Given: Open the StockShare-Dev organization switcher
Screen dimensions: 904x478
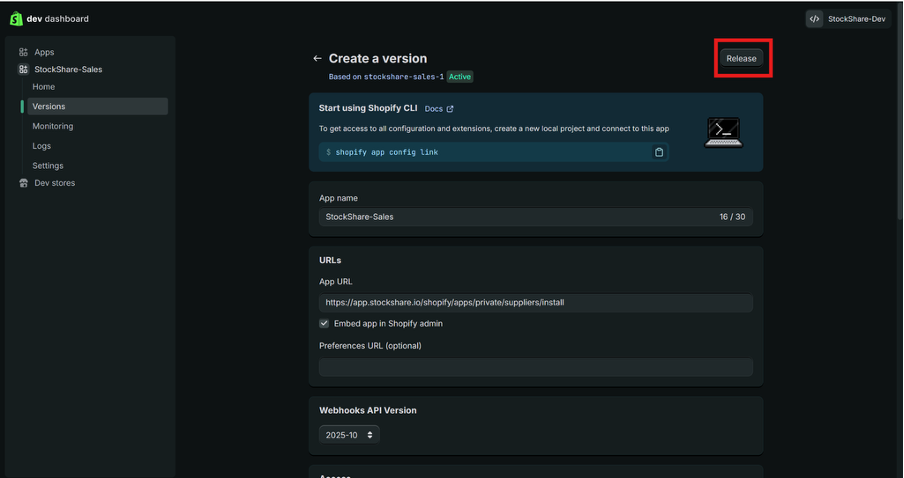Looking at the screenshot, I should pos(848,19).
